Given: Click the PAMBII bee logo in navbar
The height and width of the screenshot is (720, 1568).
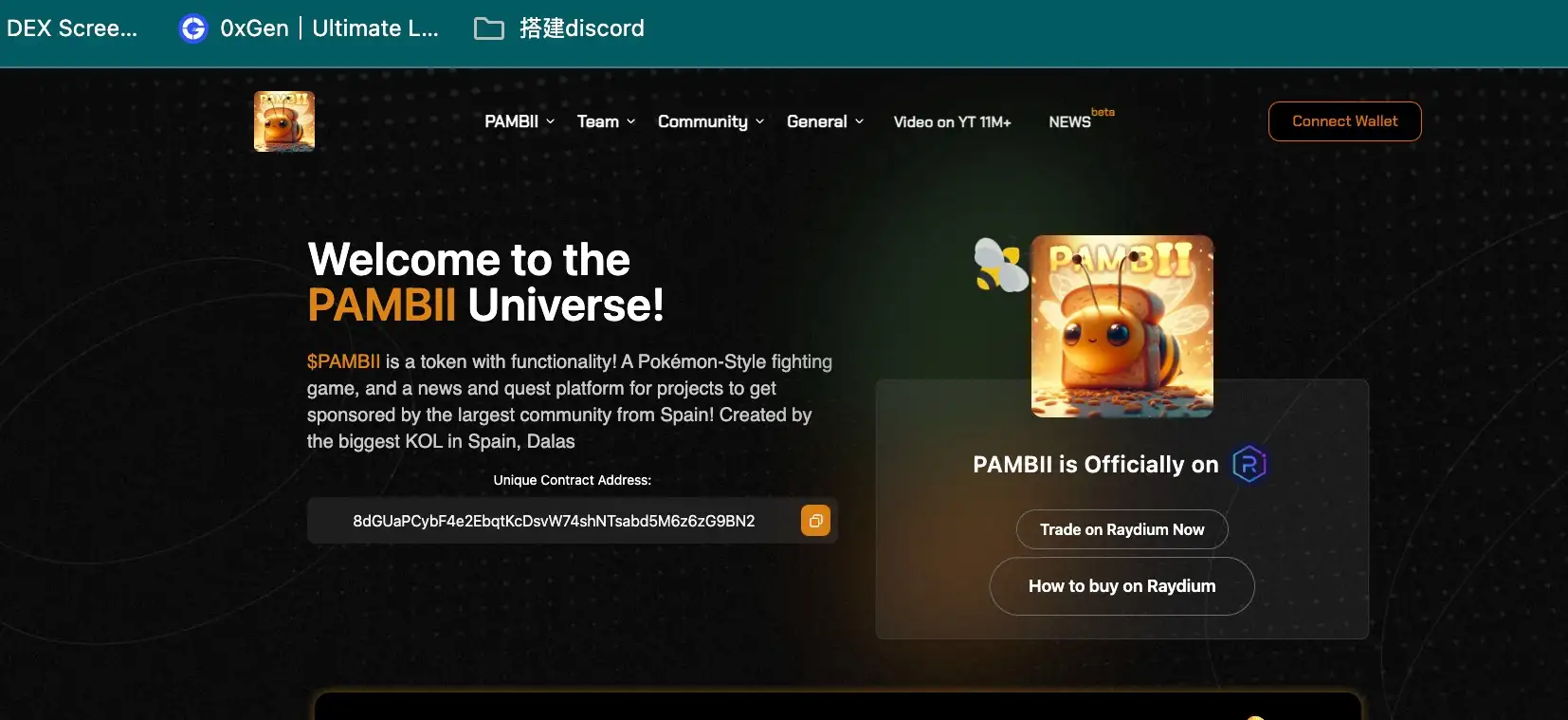Looking at the screenshot, I should click(284, 121).
